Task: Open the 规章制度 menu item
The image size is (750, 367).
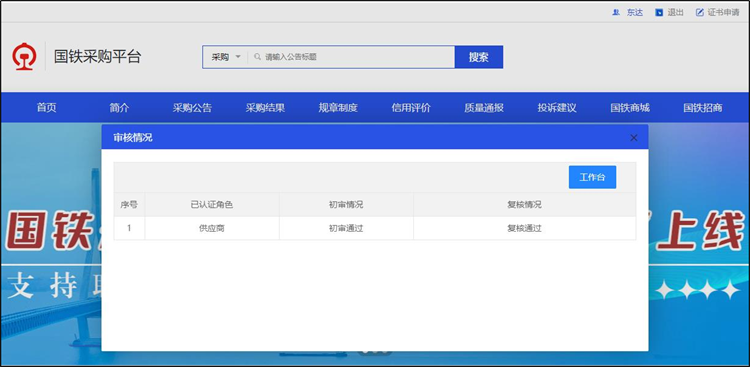Action: [x=338, y=108]
